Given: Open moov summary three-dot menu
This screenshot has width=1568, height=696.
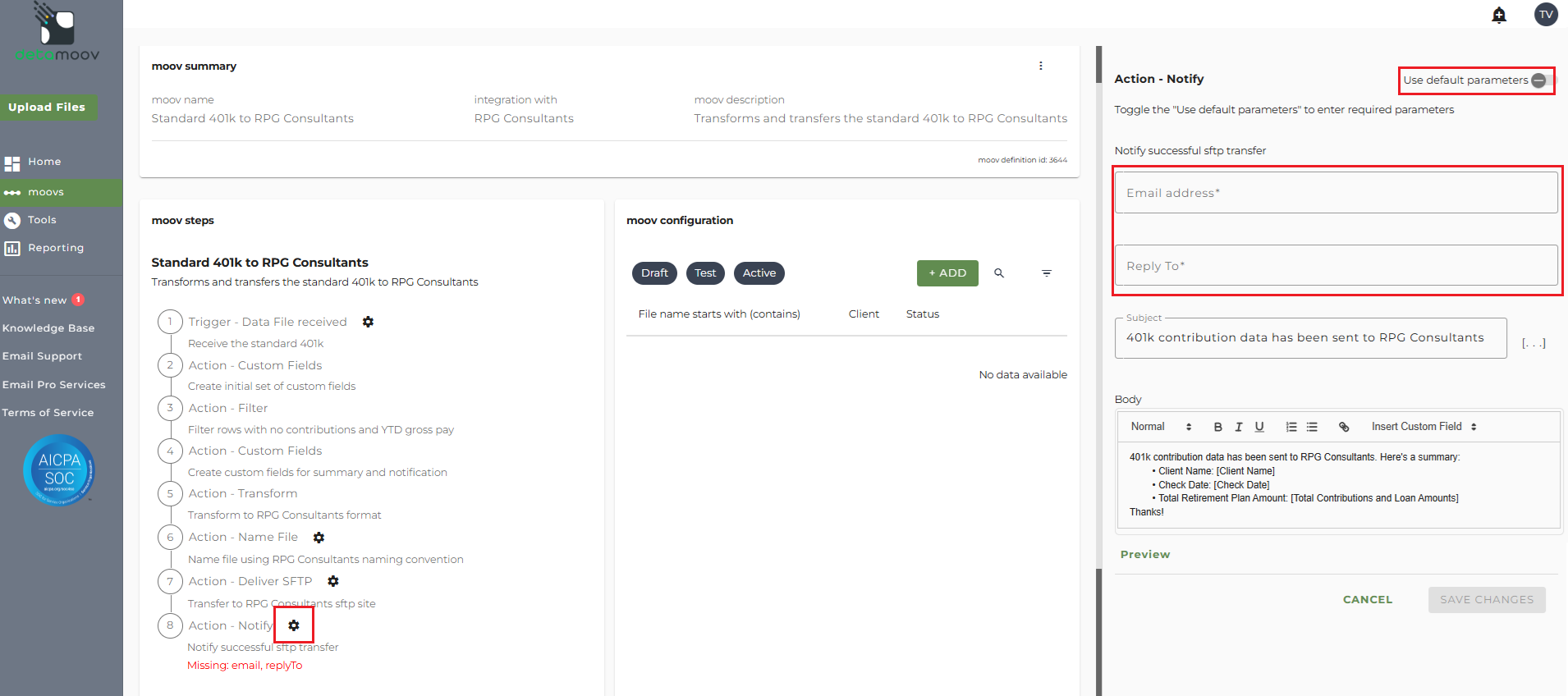Looking at the screenshot, I should click(1041, 66).
